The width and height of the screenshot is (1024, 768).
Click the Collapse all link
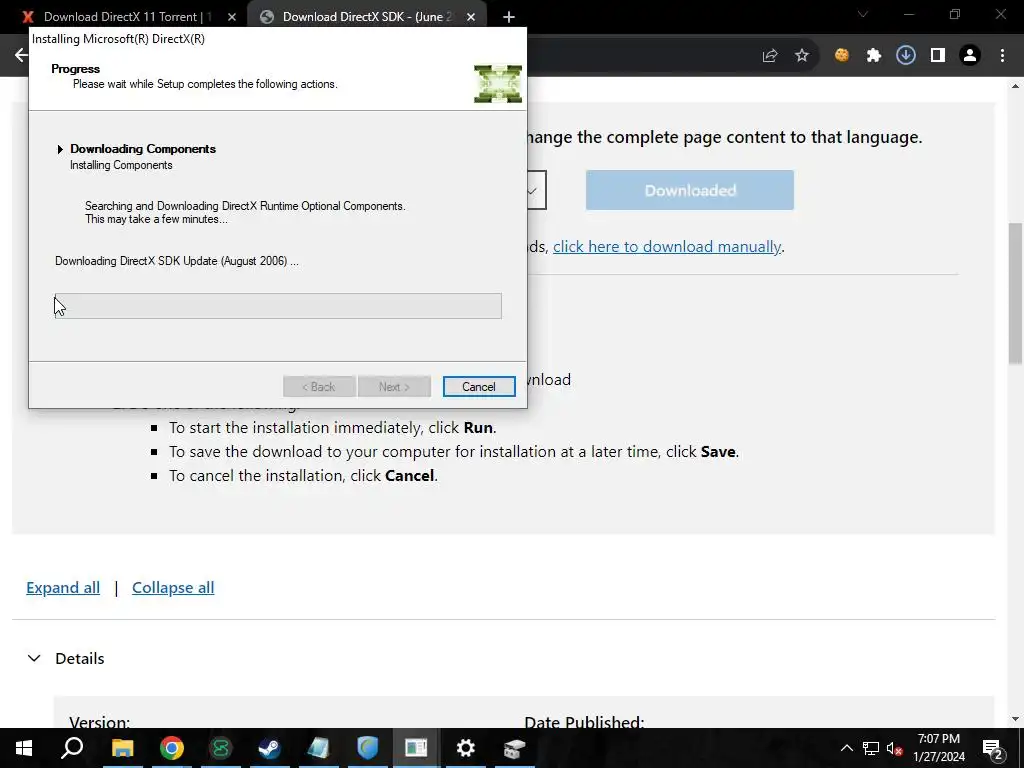click(173, 588)
